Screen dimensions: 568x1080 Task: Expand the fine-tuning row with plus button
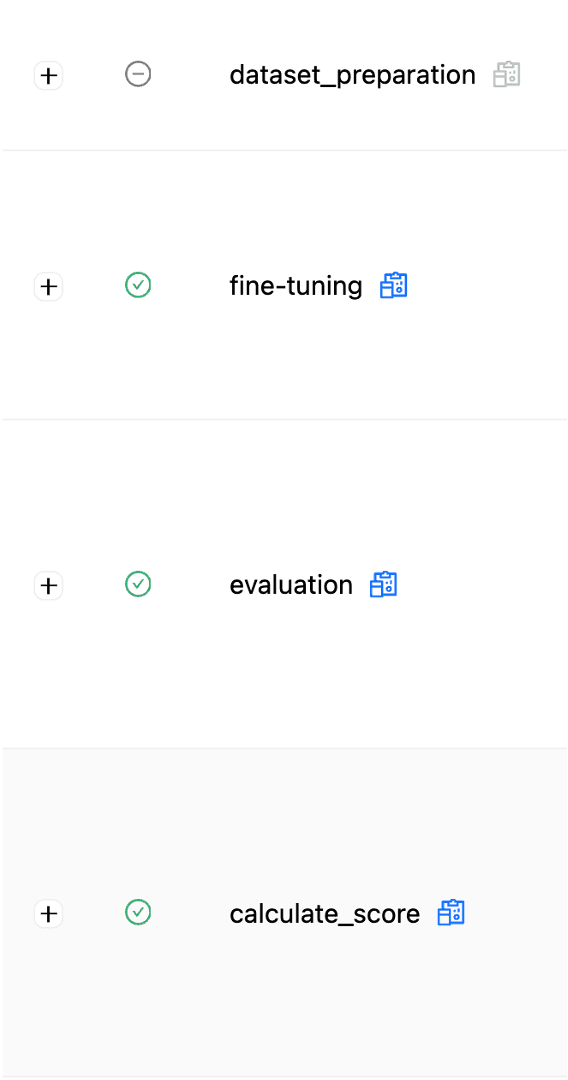coord(48,286)
